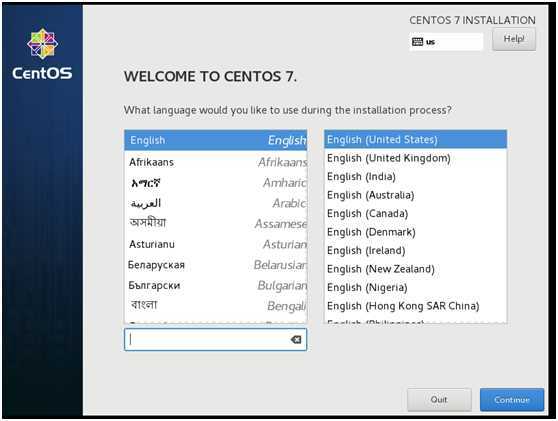Select the Bulgarian language row
The image size is (558, 421).
[x=216, y=285]
